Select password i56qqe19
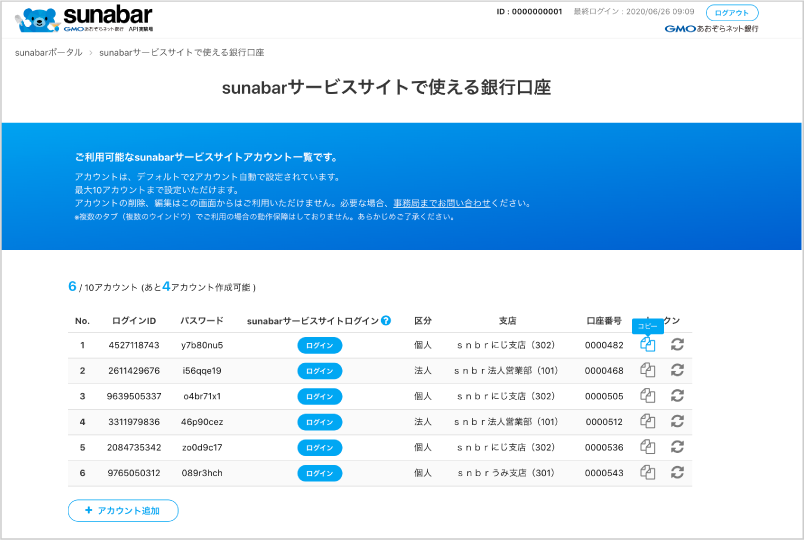The width and height of the screenshot is (804, 540). click(202, 371)
